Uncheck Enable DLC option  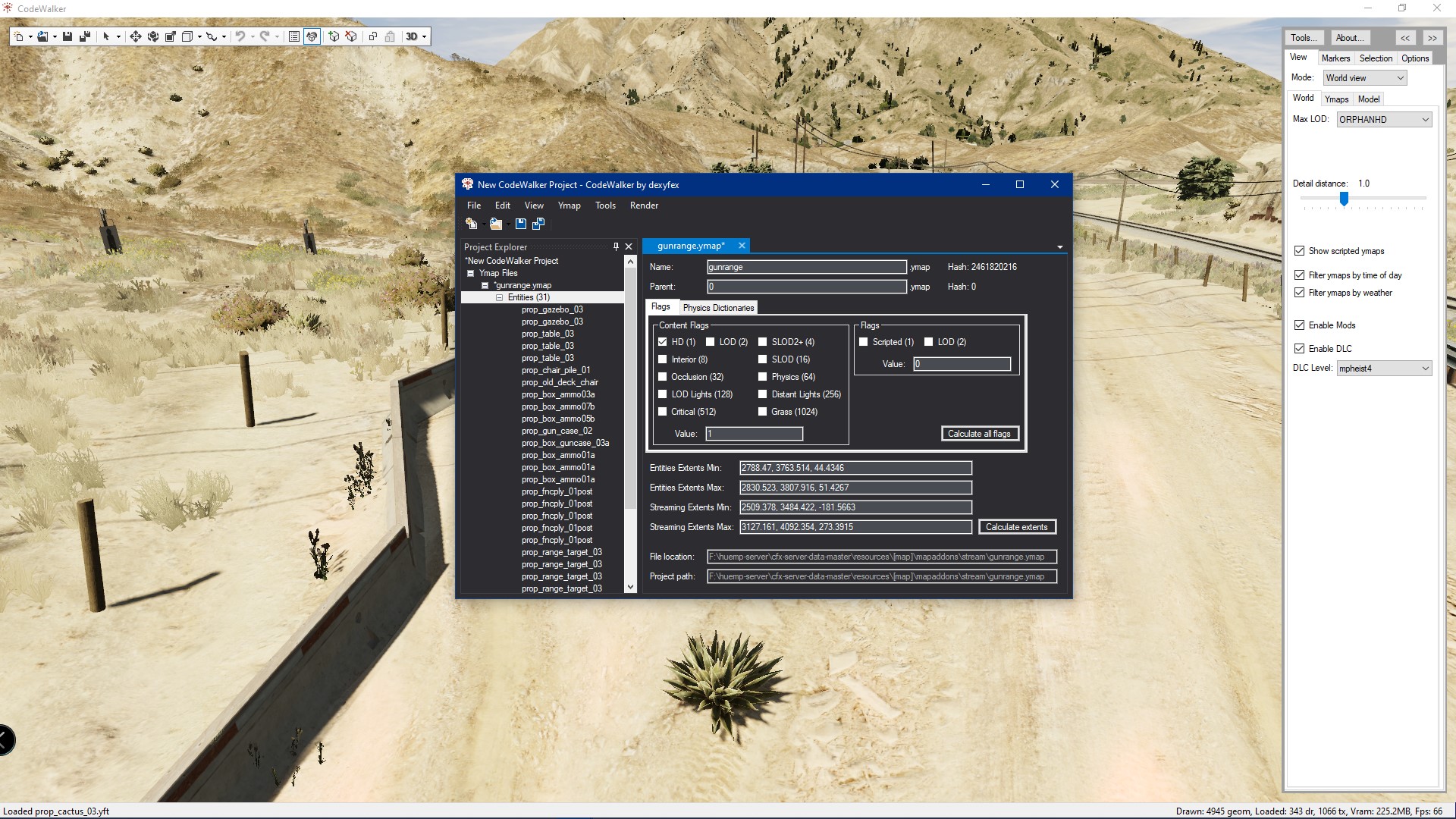1300,349
